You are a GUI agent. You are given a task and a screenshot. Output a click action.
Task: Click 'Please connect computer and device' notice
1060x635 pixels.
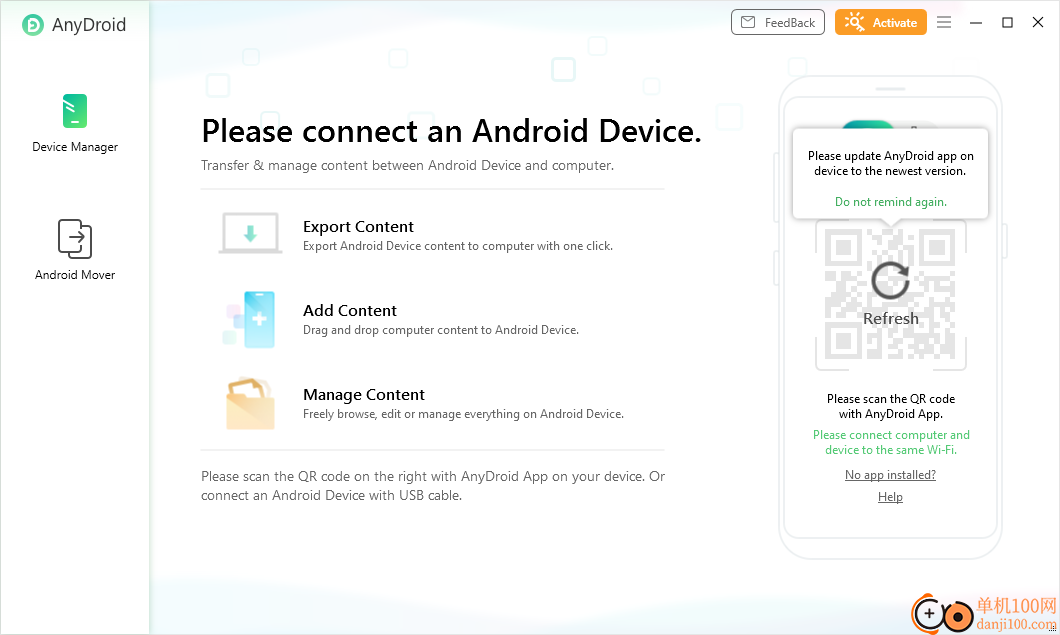coord(891,442)
